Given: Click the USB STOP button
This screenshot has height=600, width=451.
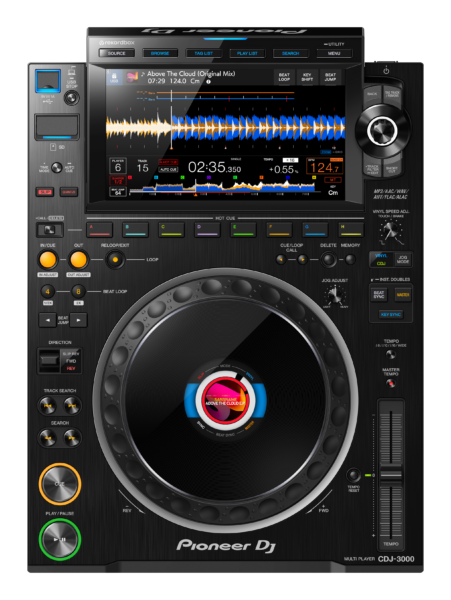Looking at the screenshot, I should coord(71,98).
